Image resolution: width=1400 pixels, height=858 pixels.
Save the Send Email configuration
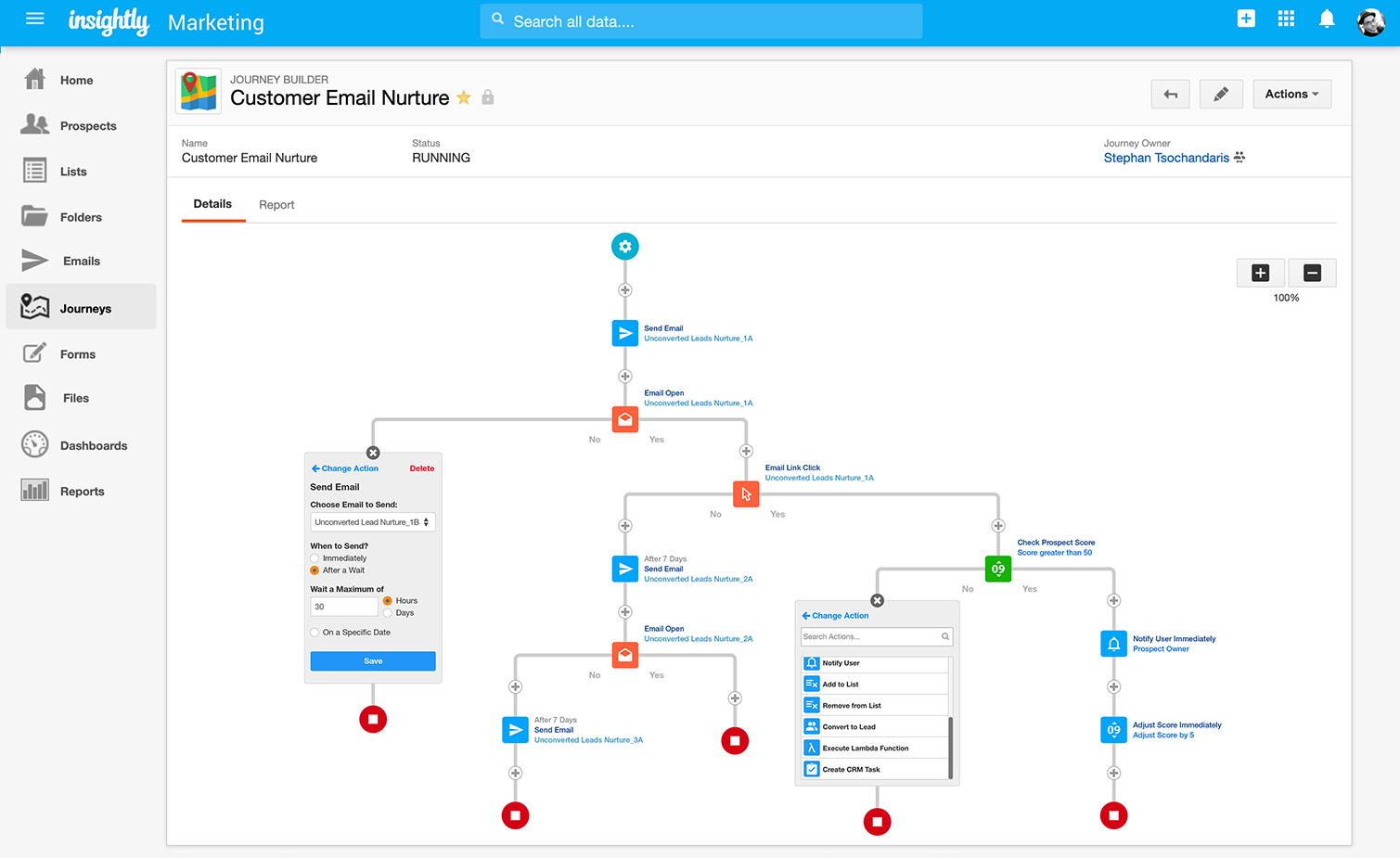(x=372, y=660)
